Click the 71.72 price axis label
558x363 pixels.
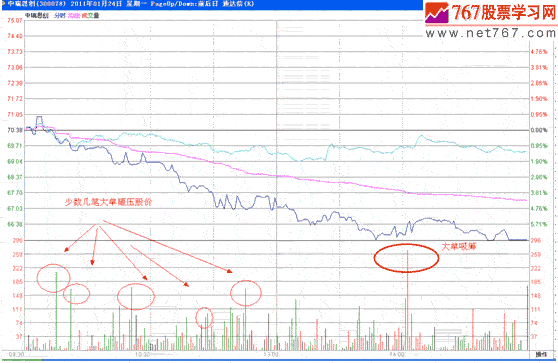pyautogui.click(x=15, y=99)
